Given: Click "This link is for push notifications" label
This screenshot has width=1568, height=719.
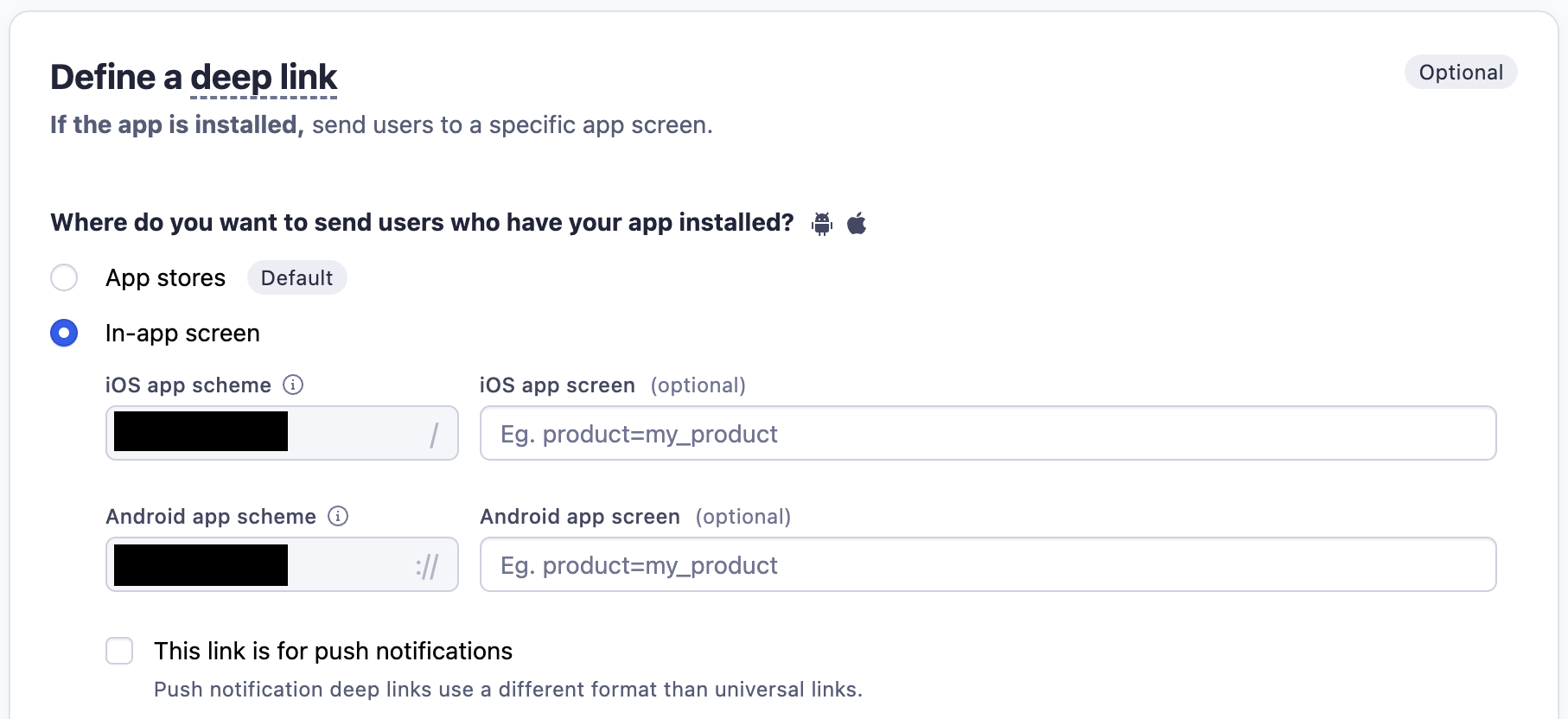Looking at the screenshot, I should [333, 651].
